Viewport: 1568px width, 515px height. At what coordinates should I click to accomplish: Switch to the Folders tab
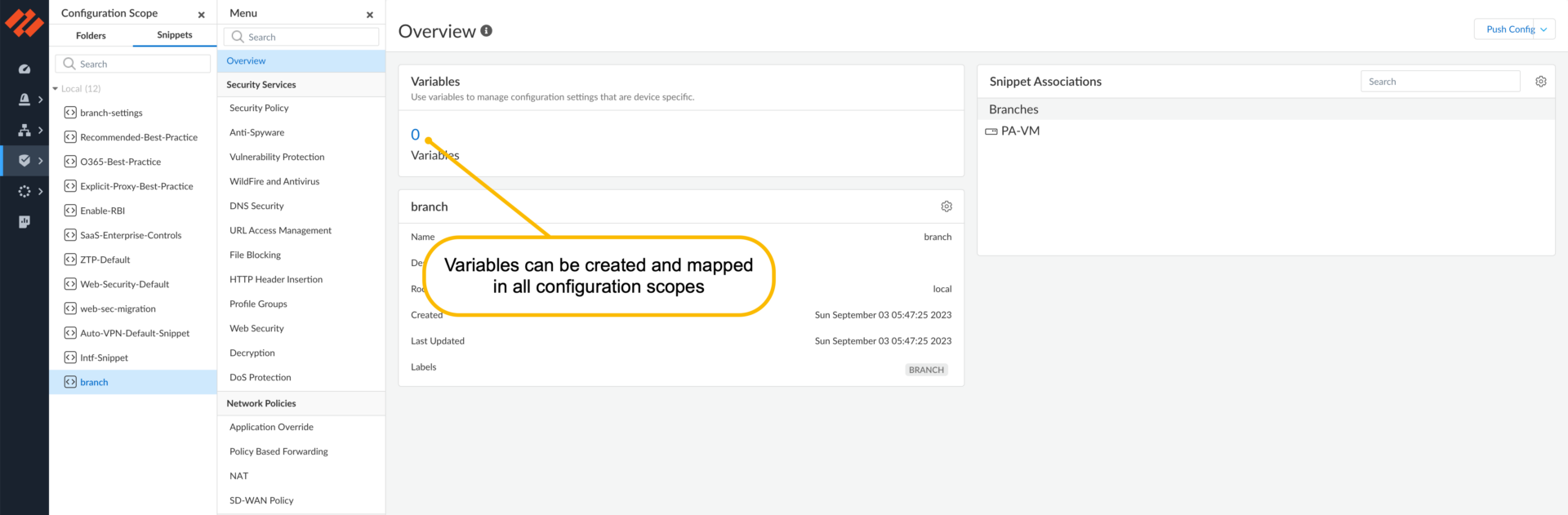click(x=91, y=36)
